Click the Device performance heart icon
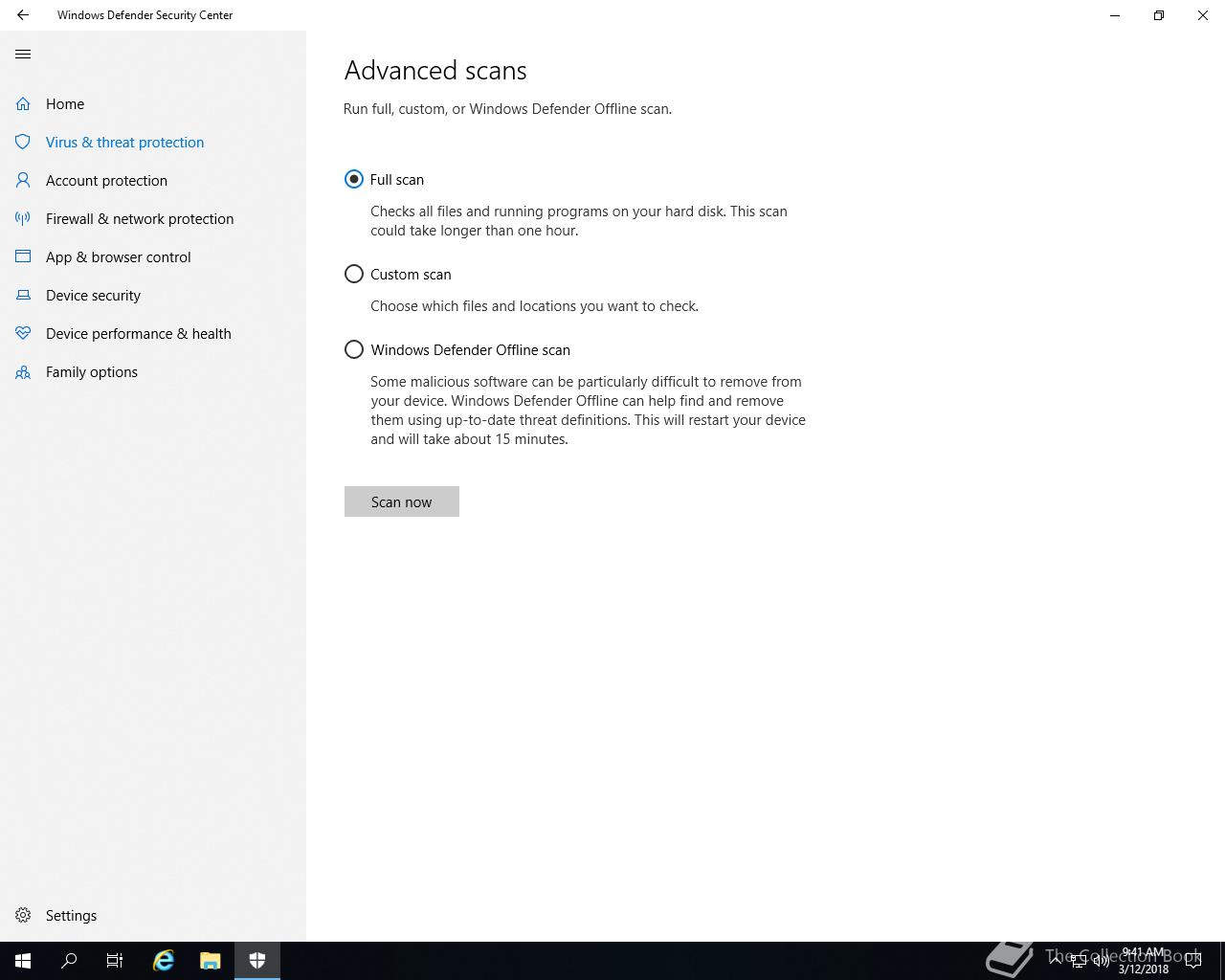 click(23, 333)
